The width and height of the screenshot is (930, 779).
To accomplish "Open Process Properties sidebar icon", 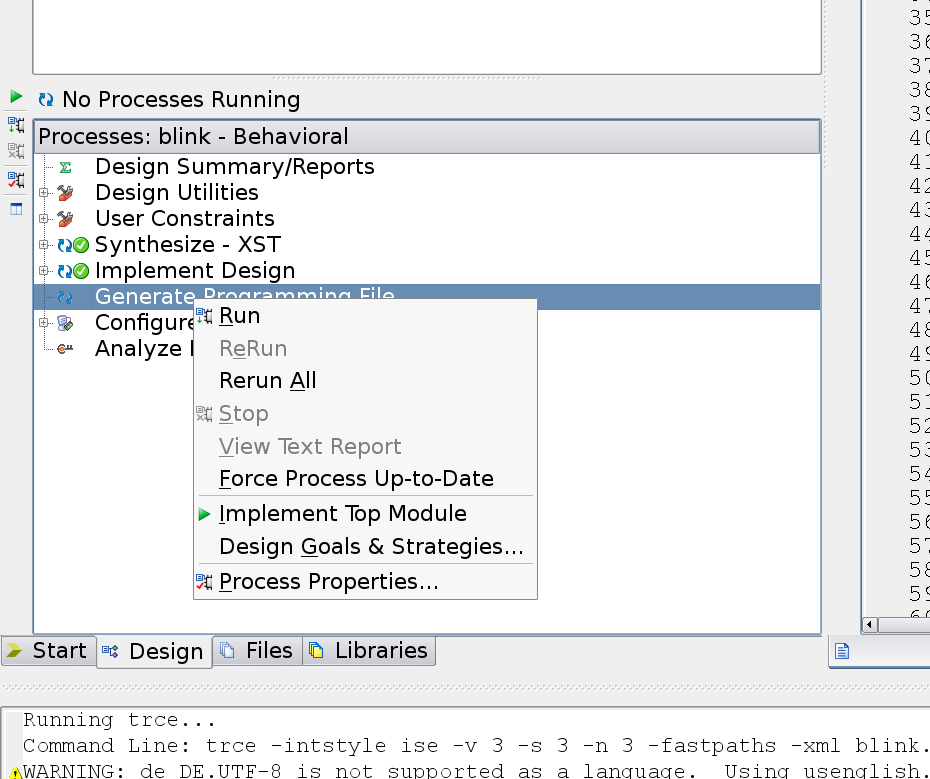I will 16,179.
